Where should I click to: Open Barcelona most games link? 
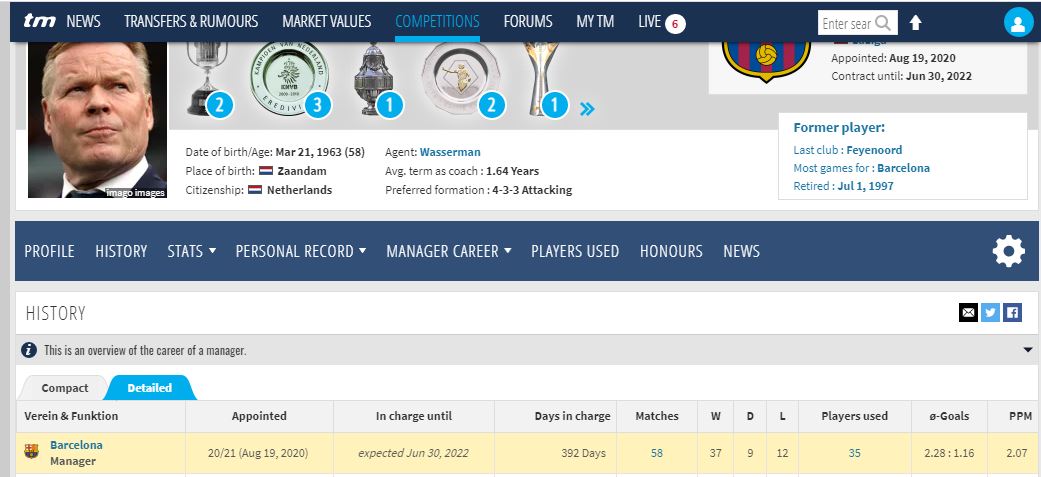(x=903, y=168)
